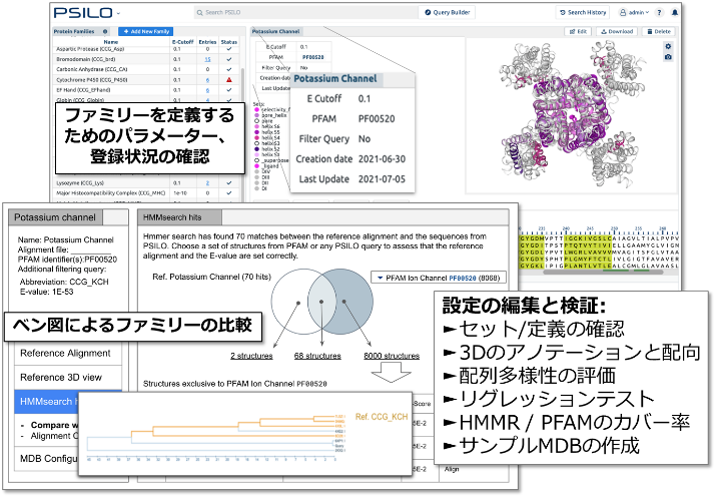719x497 pixels.
Task: Click the Bromodomain status checkmark
Action: click(229, 59)
